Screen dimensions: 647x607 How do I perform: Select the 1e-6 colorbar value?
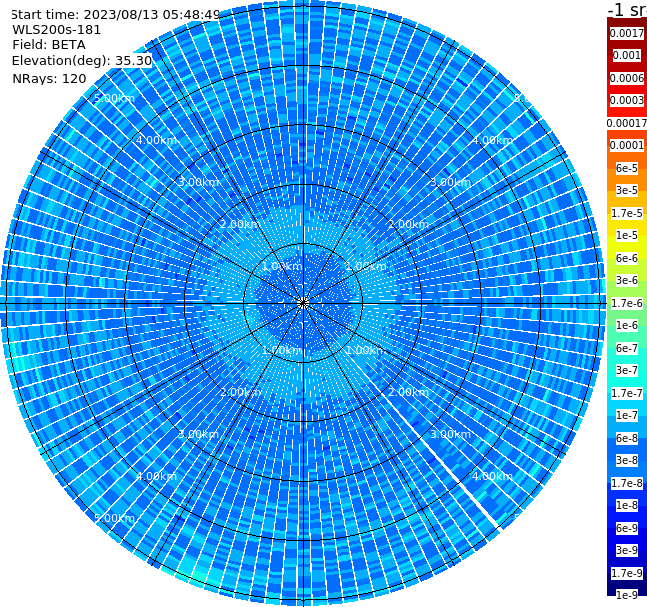627,325
